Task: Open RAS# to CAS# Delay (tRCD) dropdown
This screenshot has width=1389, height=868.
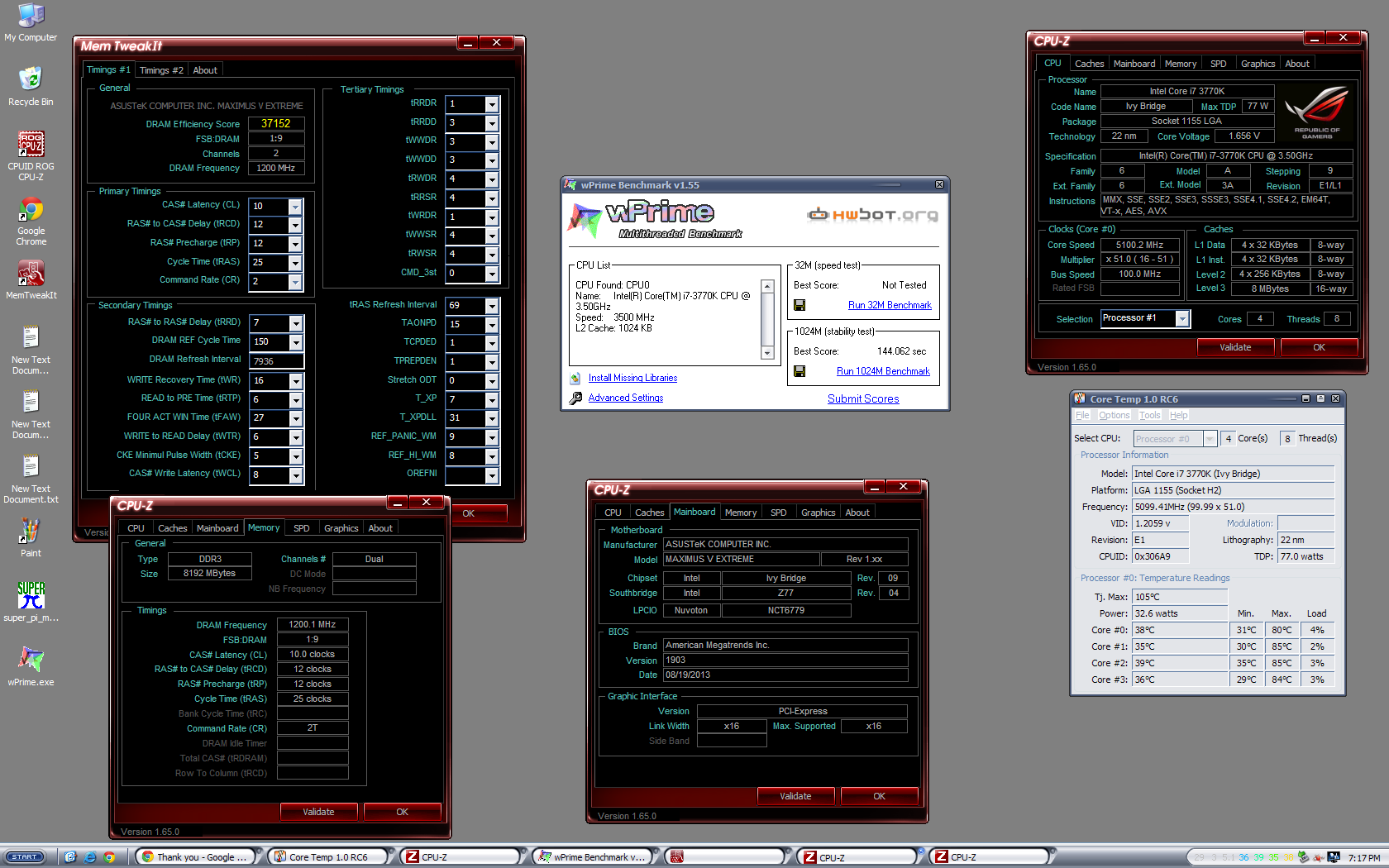Action: [x=295, y=225]
